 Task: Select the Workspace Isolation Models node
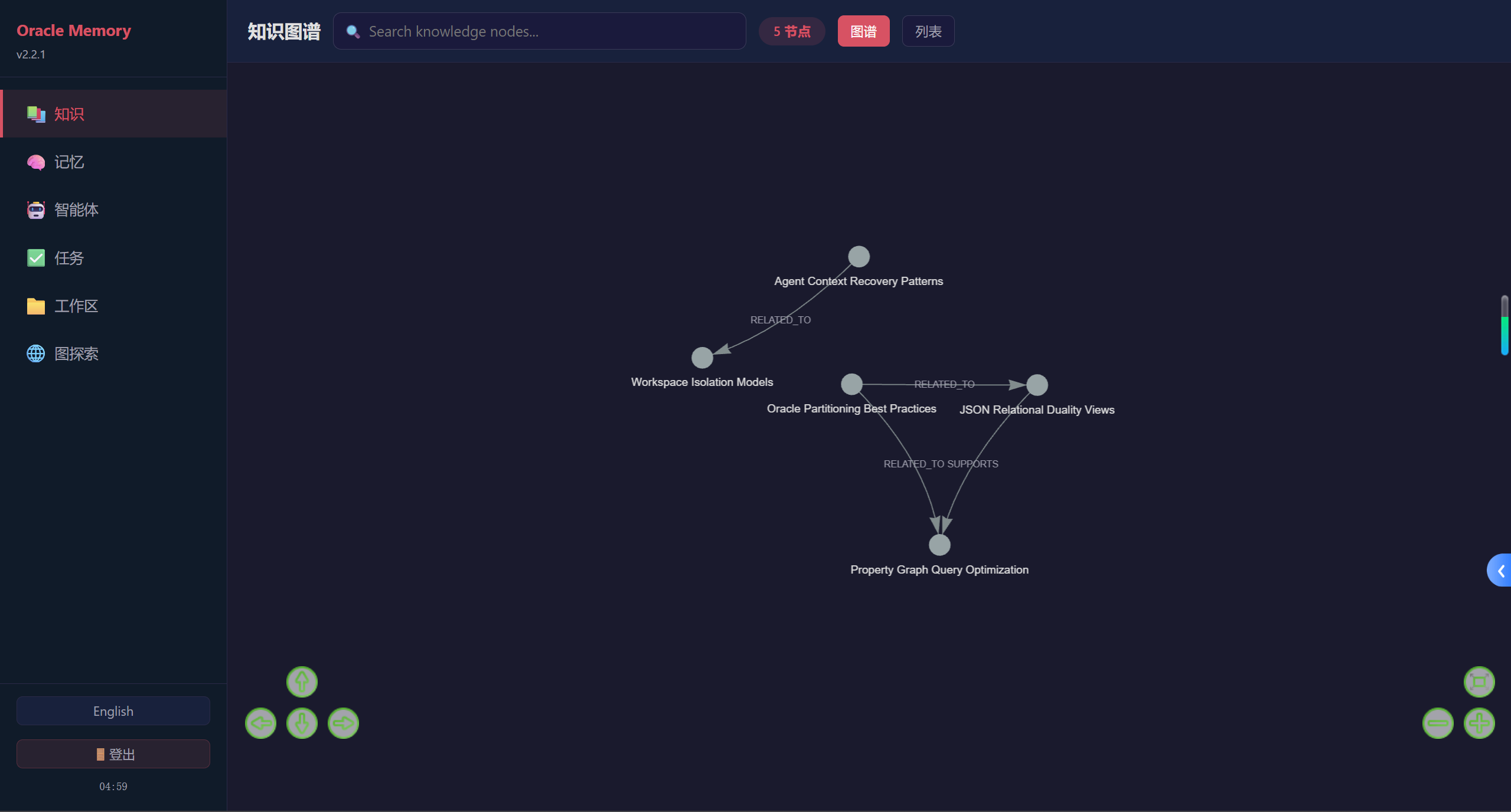(702, 358)
